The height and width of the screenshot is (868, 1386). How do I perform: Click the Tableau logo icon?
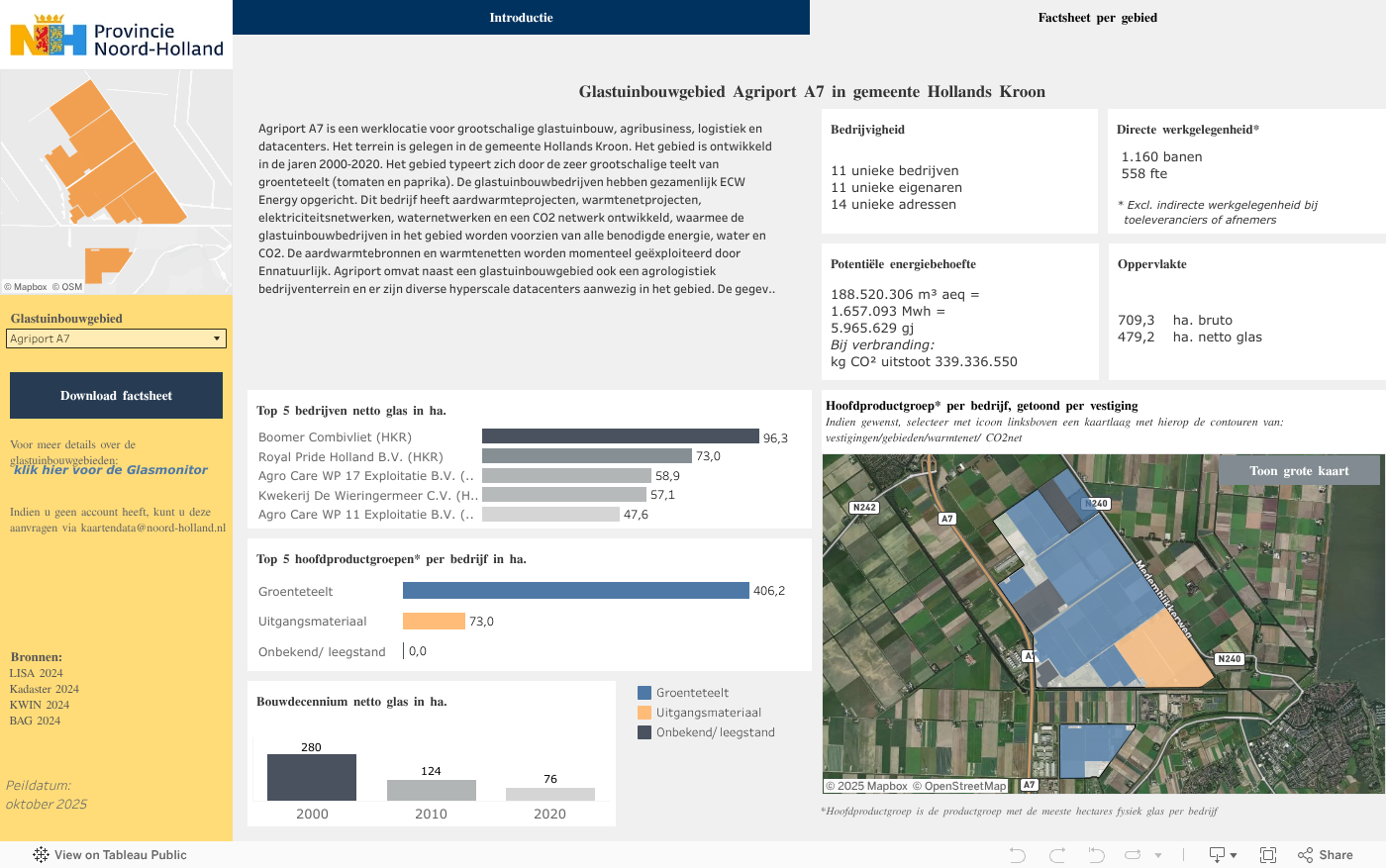pyautogui.click(x=41, y=855)
